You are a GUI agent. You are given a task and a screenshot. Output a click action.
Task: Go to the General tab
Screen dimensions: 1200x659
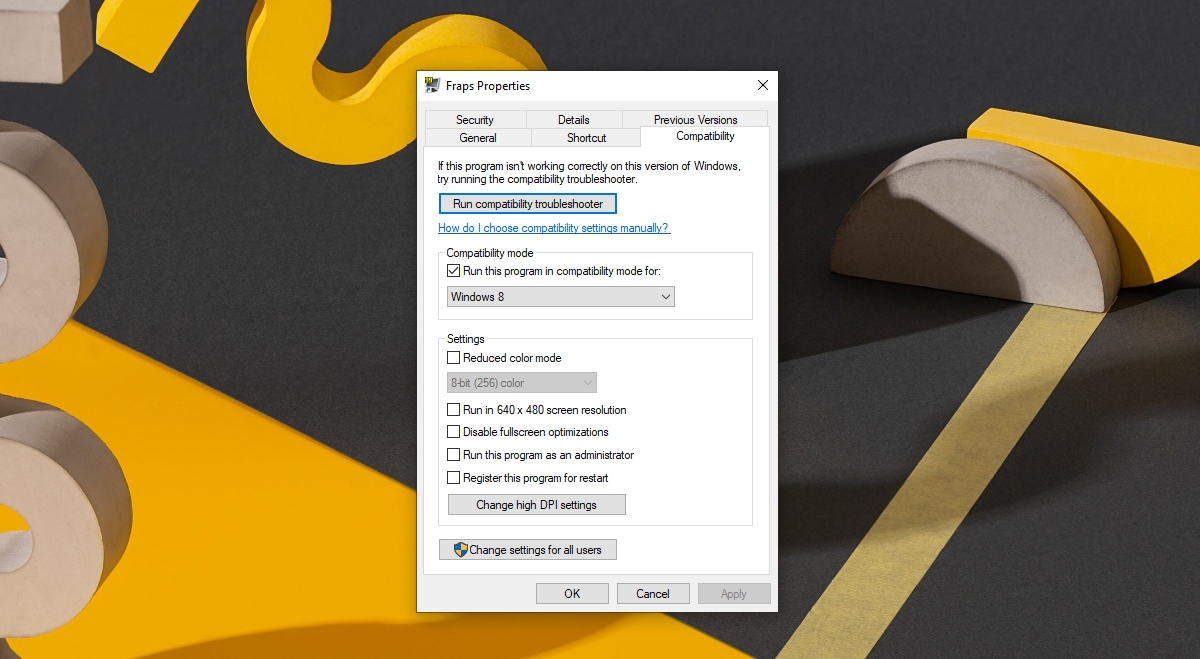(478, 138)
